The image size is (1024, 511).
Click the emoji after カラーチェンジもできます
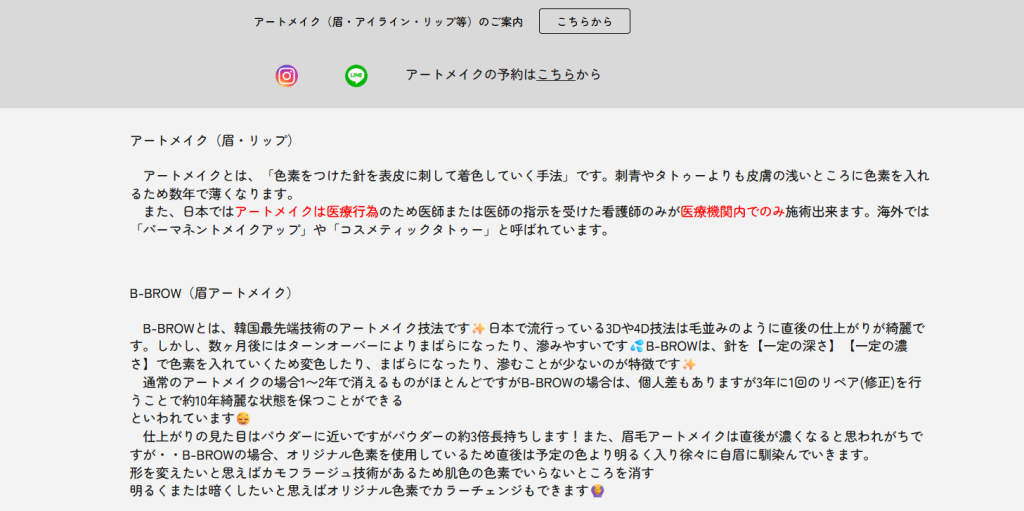pos(599,491)
